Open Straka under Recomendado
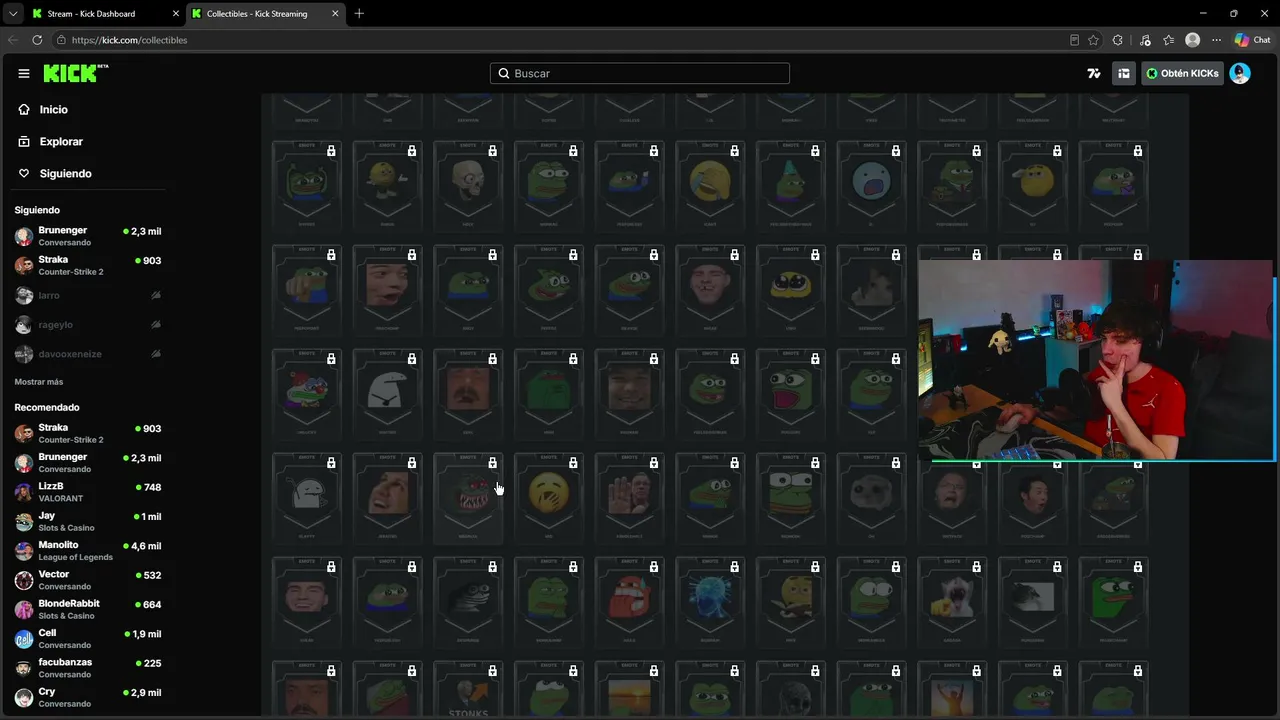Viewport: 1280px width, 720px height. [x=88, y=434]
